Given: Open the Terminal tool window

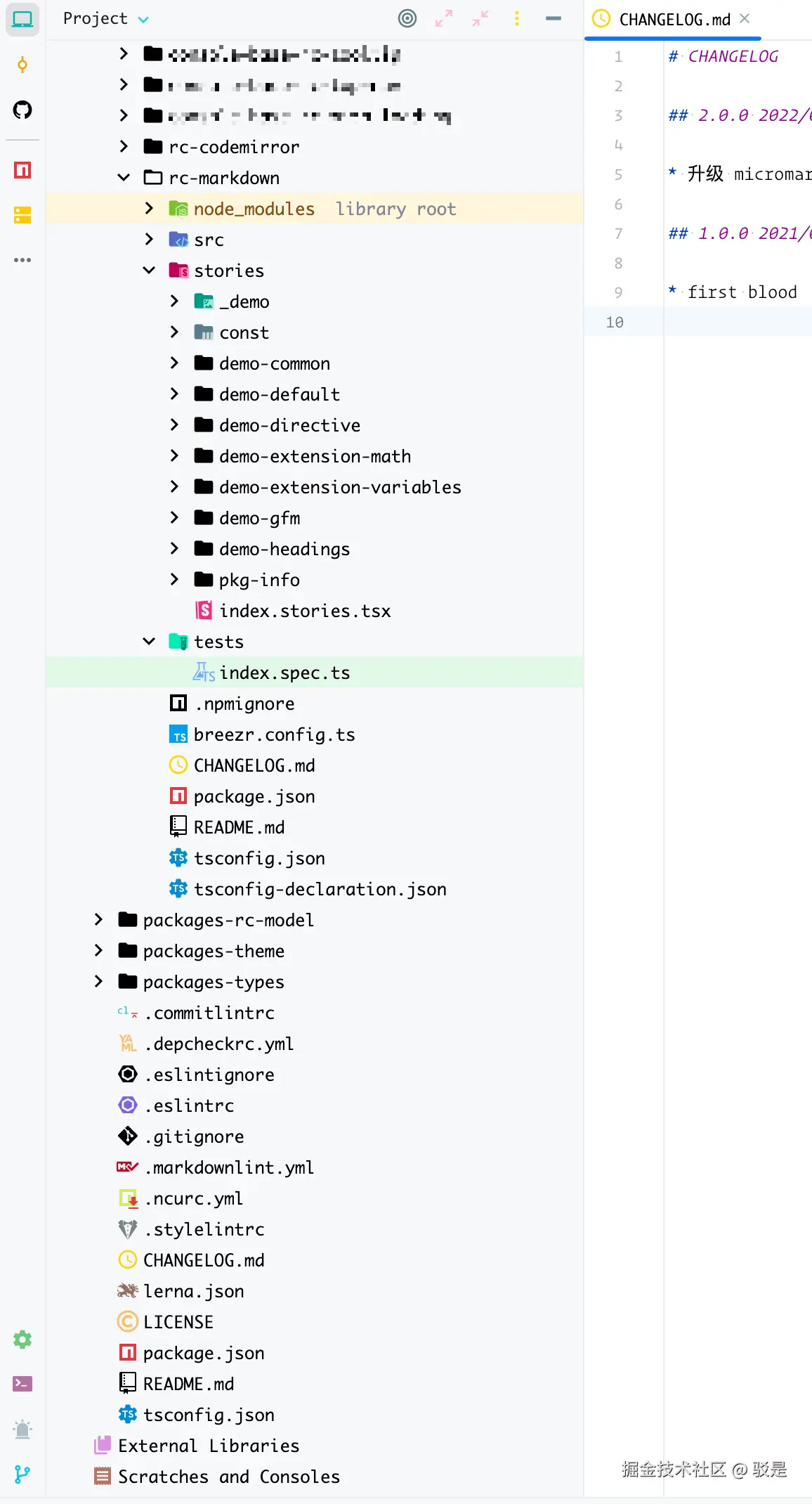Looking at the screenshot, I should tap(22, 1384).
